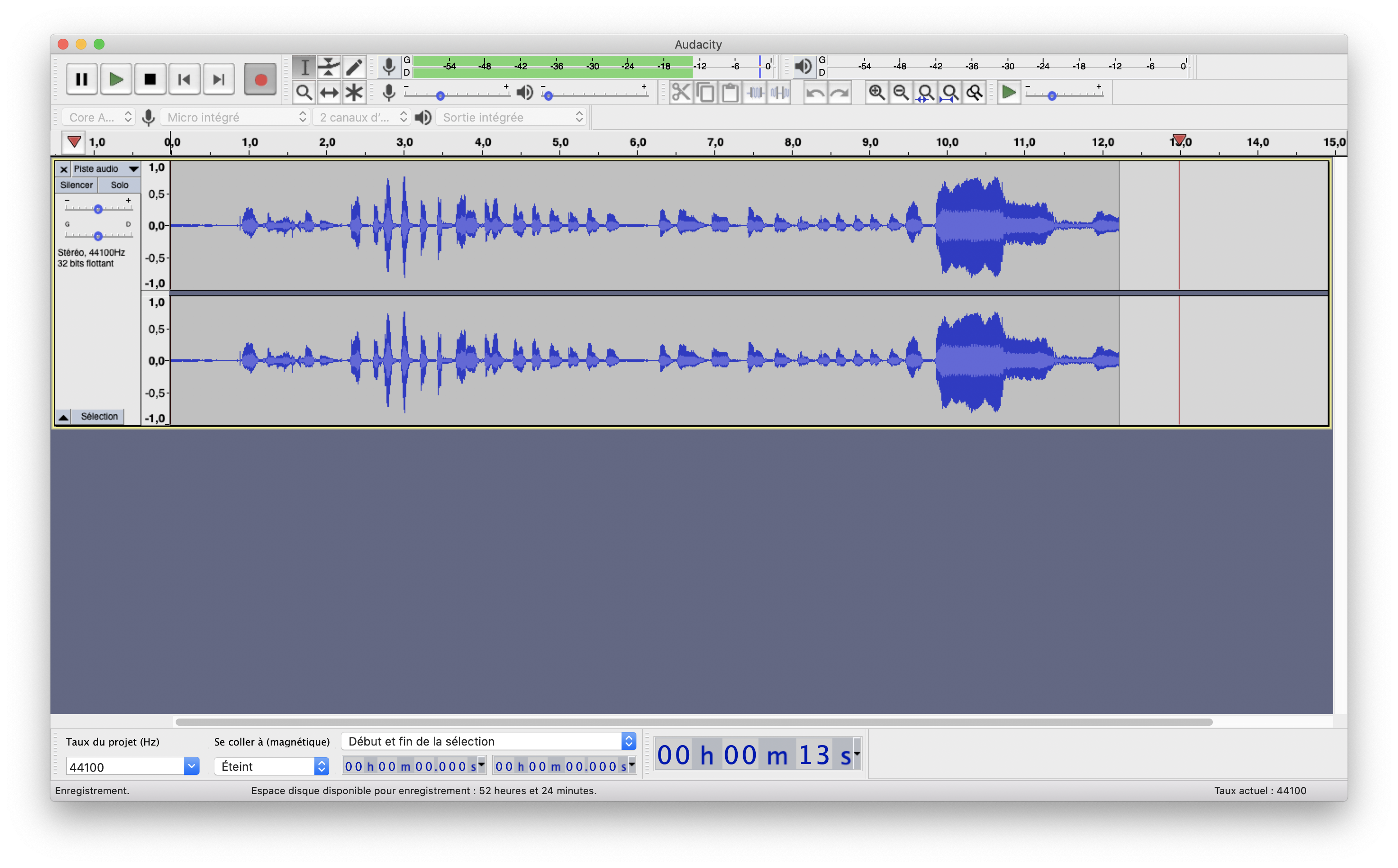1398x868 pixels.
Task: Pause the recording with the Pause button
Action: [x=82, y=79]
